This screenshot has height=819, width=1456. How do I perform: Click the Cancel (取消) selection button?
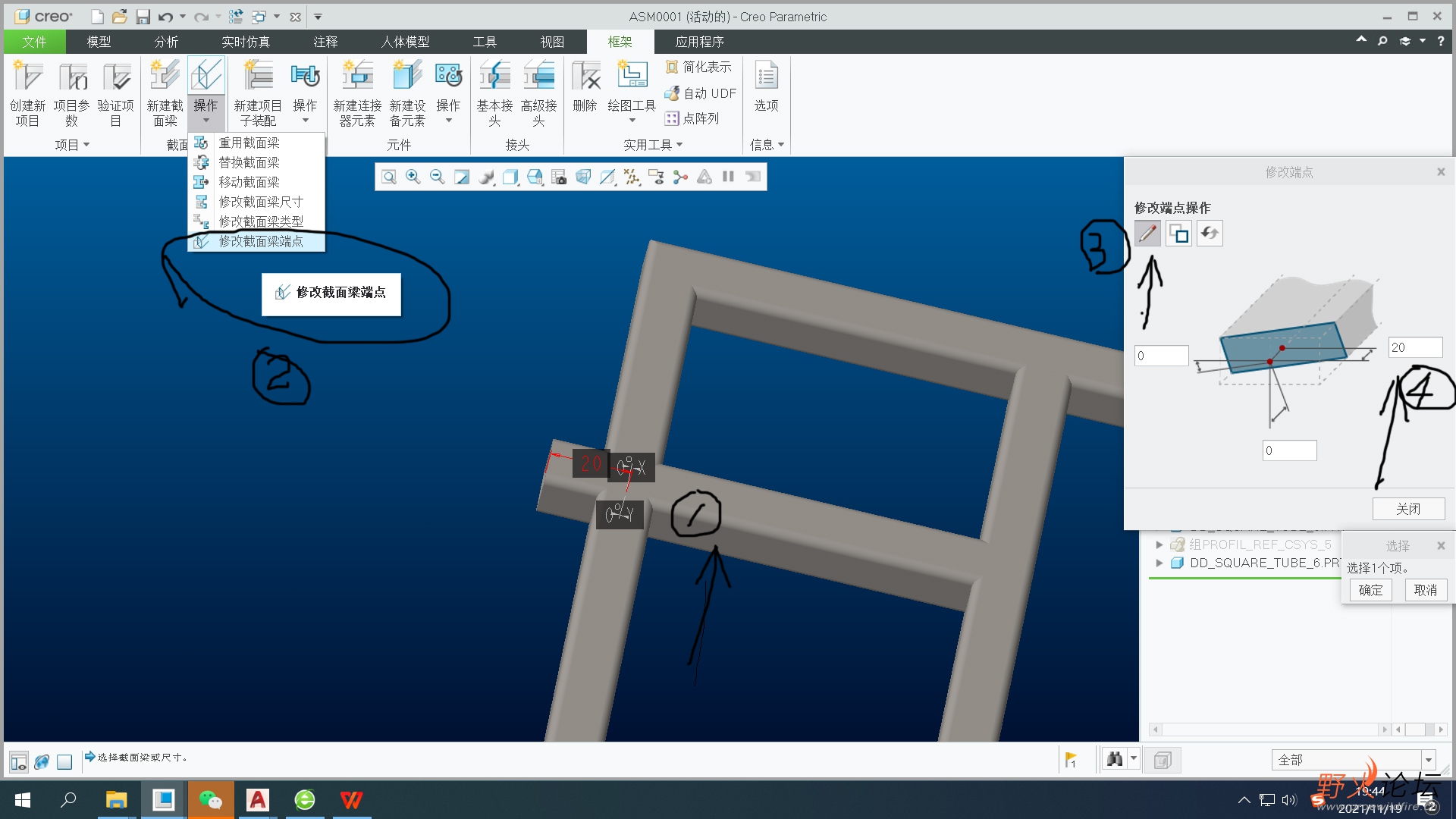point(1425,590)
